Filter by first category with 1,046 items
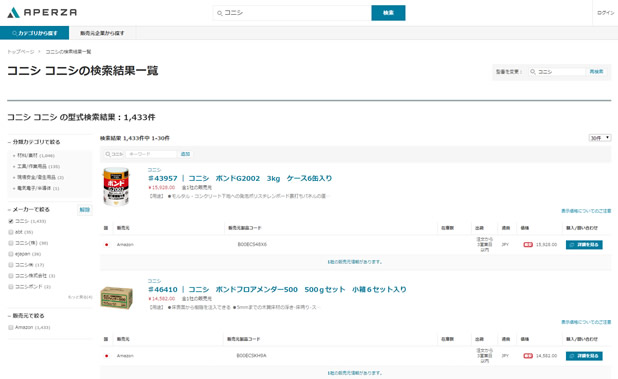 [x=35, y=156]
